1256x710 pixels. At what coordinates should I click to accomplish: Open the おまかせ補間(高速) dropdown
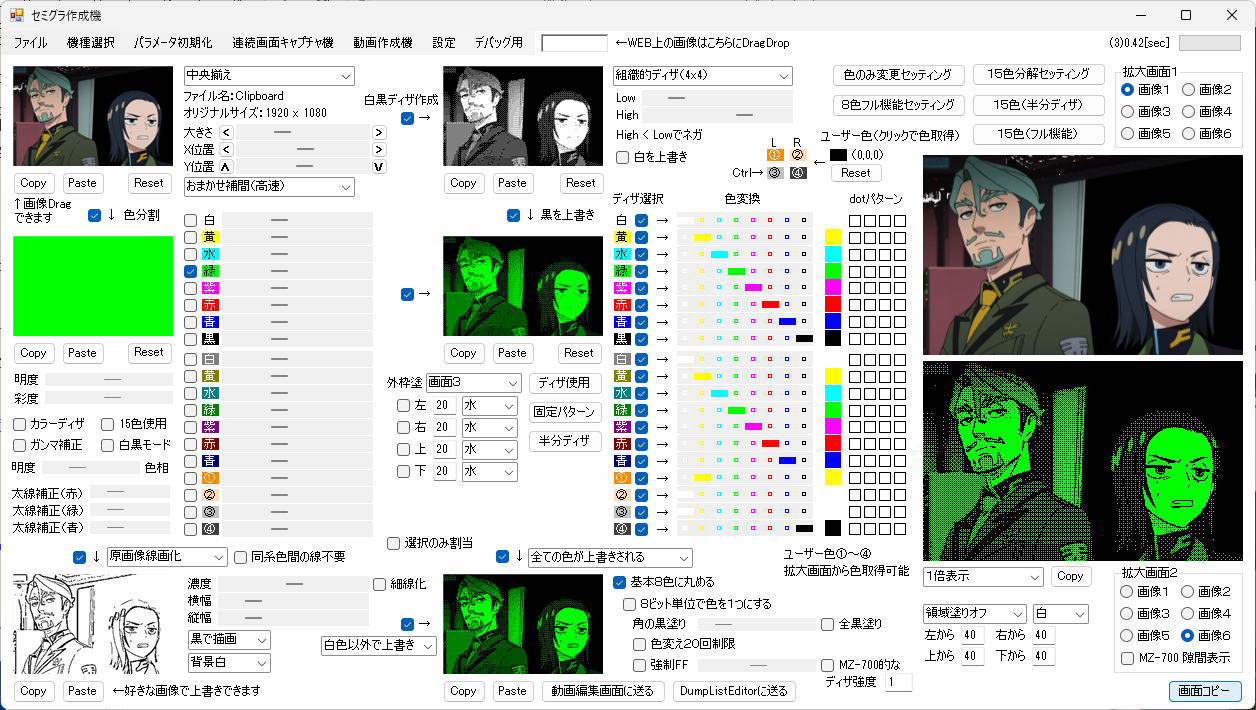269,187
